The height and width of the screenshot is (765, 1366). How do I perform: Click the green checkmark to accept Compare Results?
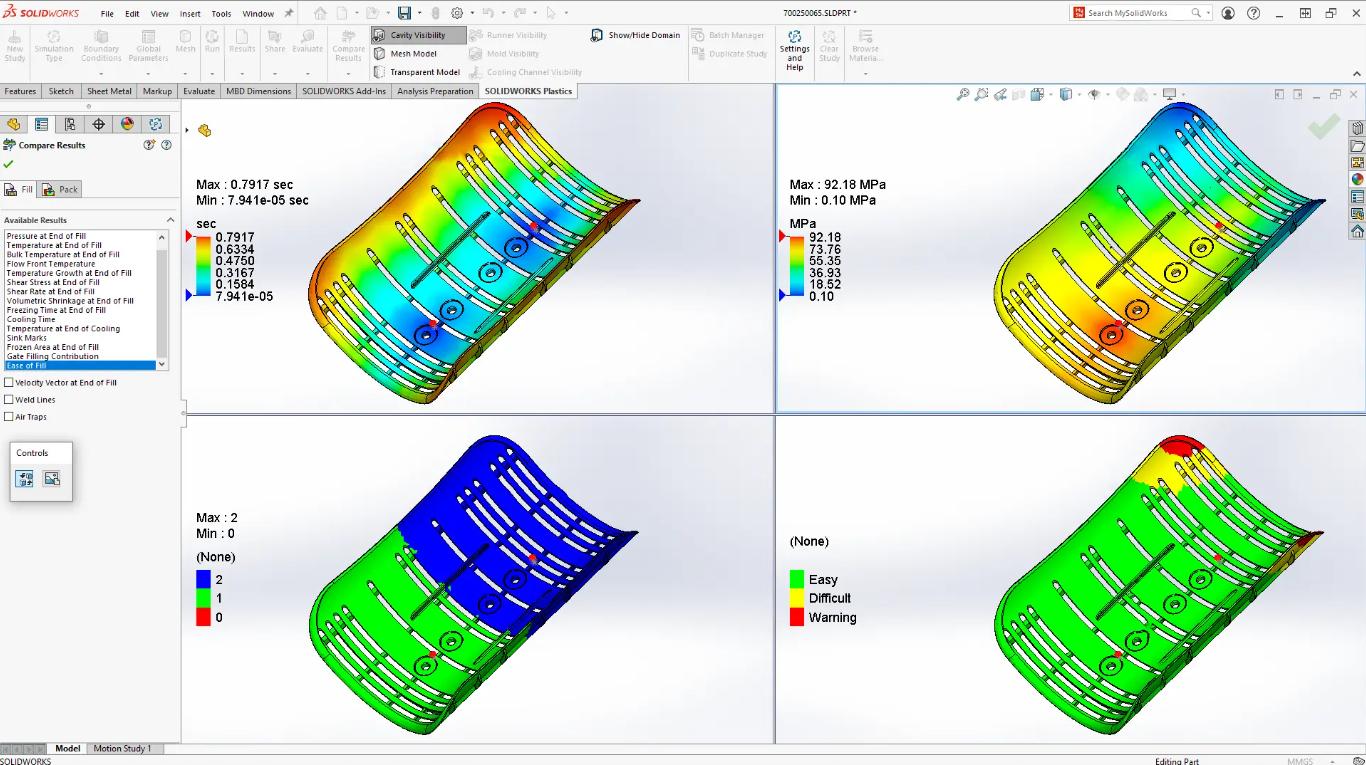point(9,164)
